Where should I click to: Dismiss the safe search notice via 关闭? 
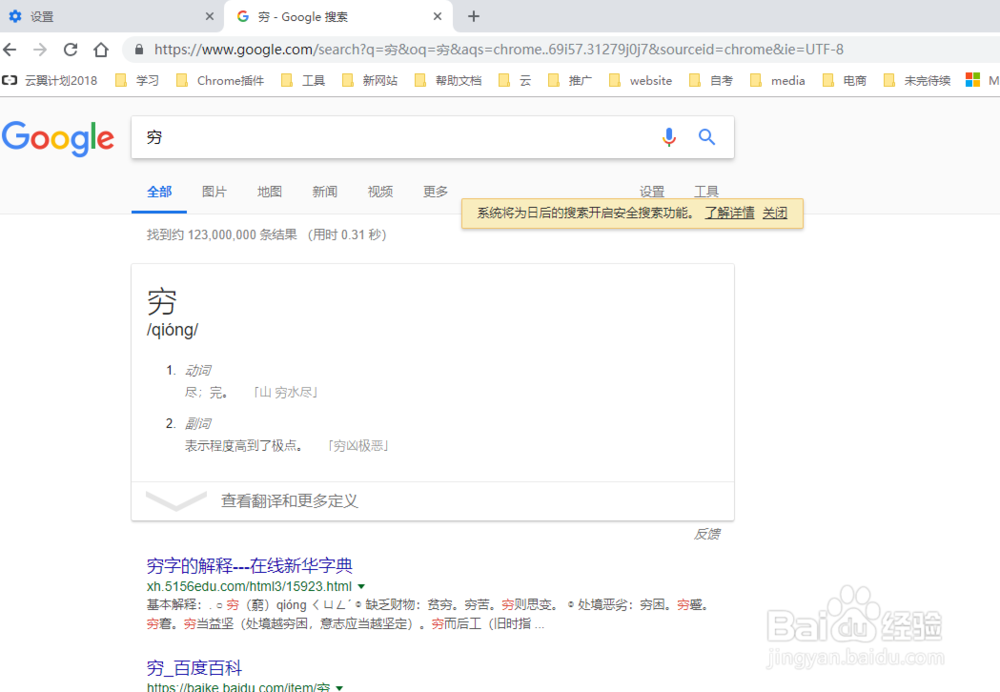point(776,213)
